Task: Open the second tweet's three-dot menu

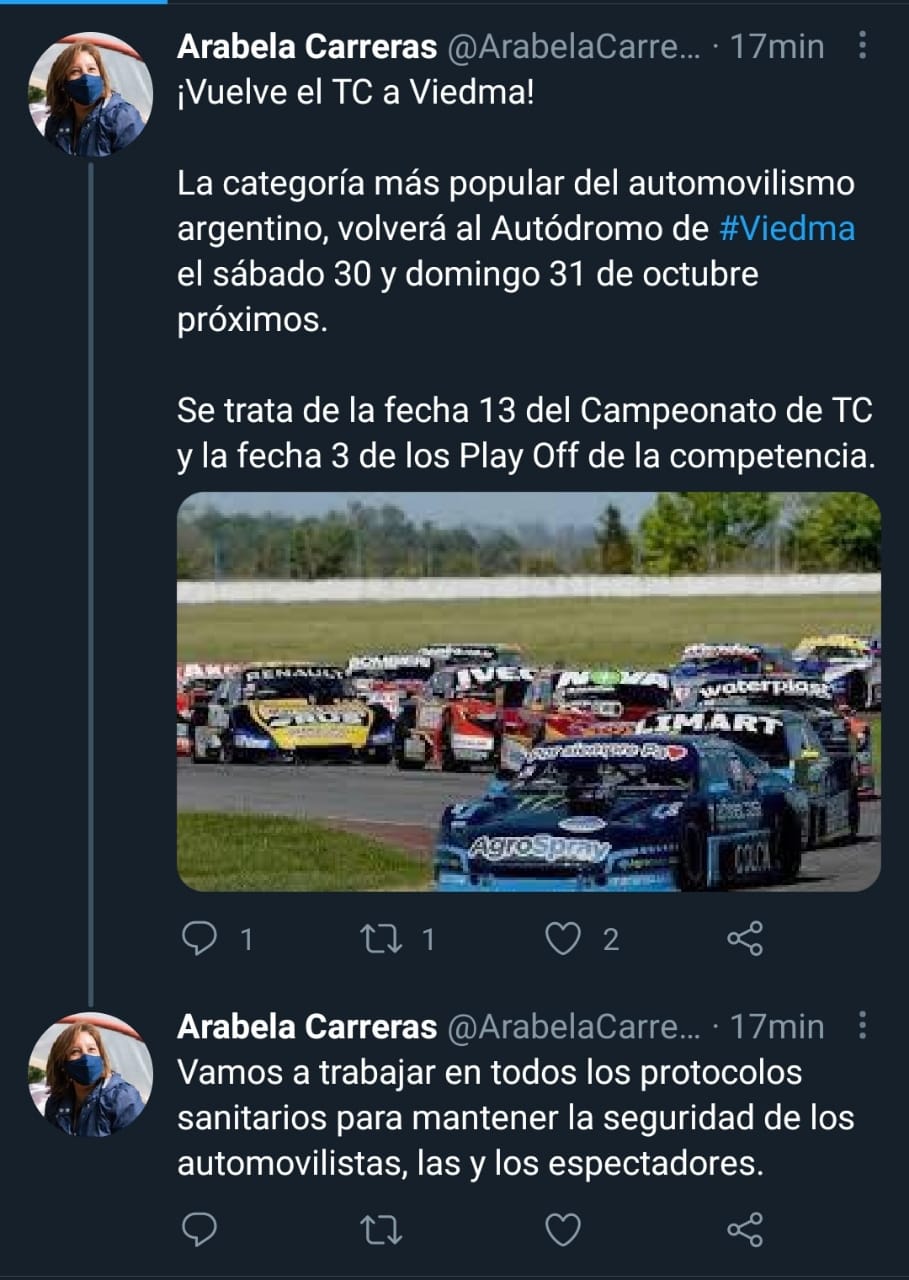Action: click(x=863, y=1025)
